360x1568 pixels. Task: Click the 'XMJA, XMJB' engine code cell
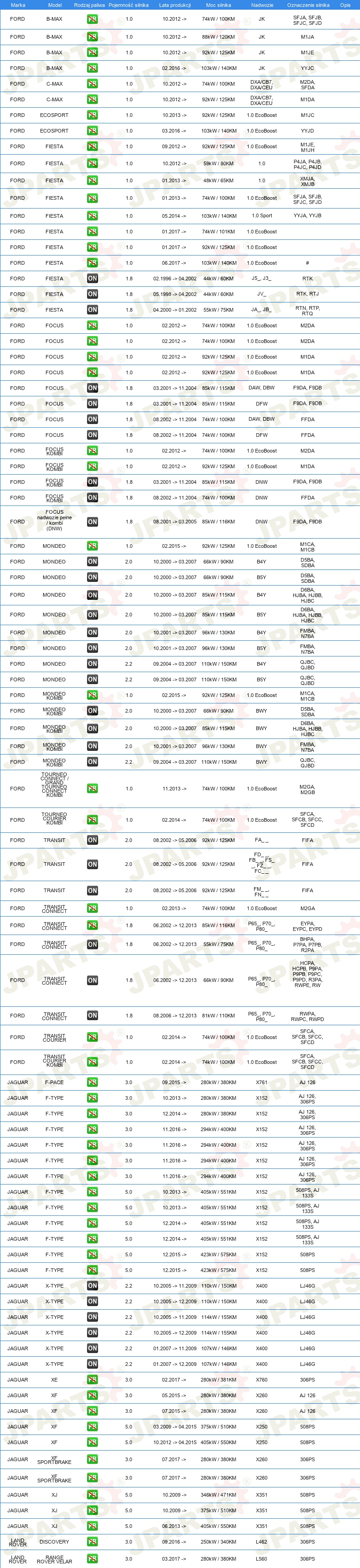(308, 181)
